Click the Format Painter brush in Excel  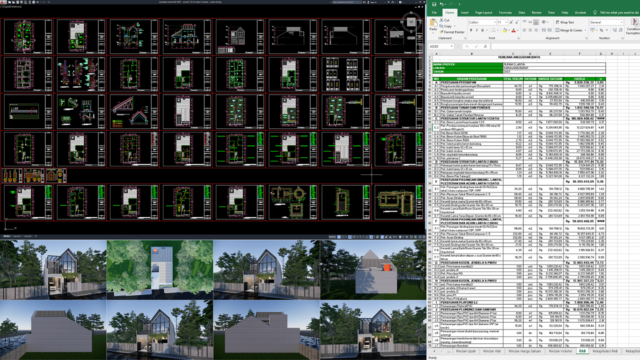click(x=452, y=32)
